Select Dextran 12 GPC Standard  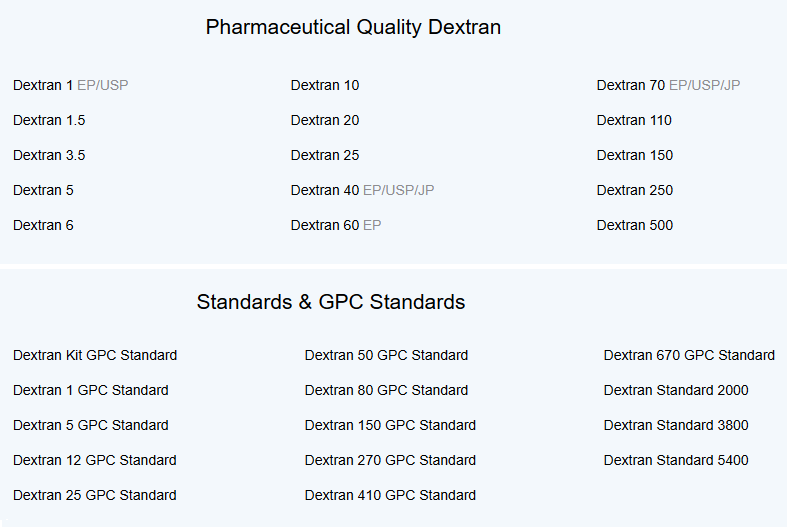[x=95, y=460]
